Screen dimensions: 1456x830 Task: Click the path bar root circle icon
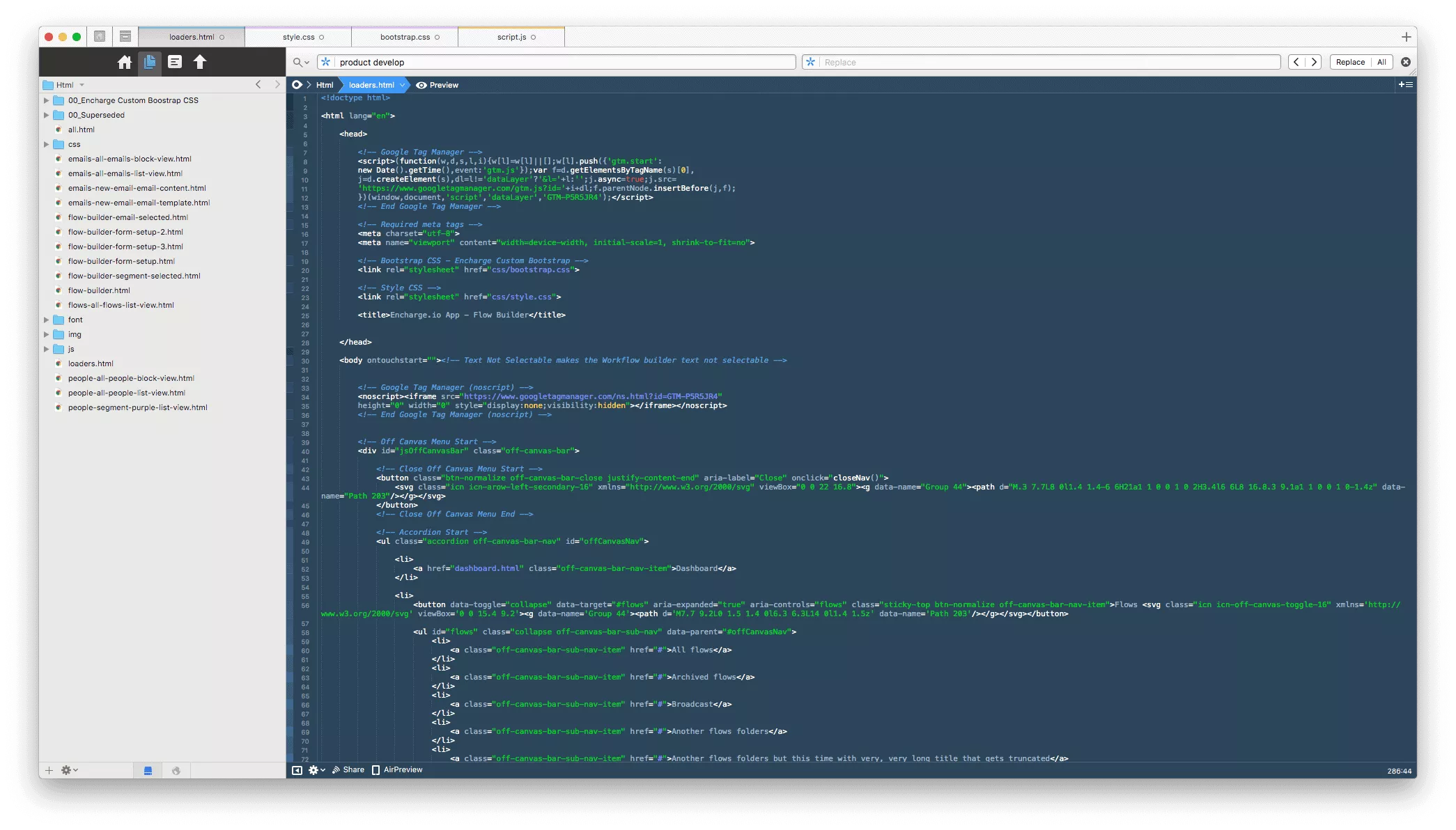[x=297, y=85]
